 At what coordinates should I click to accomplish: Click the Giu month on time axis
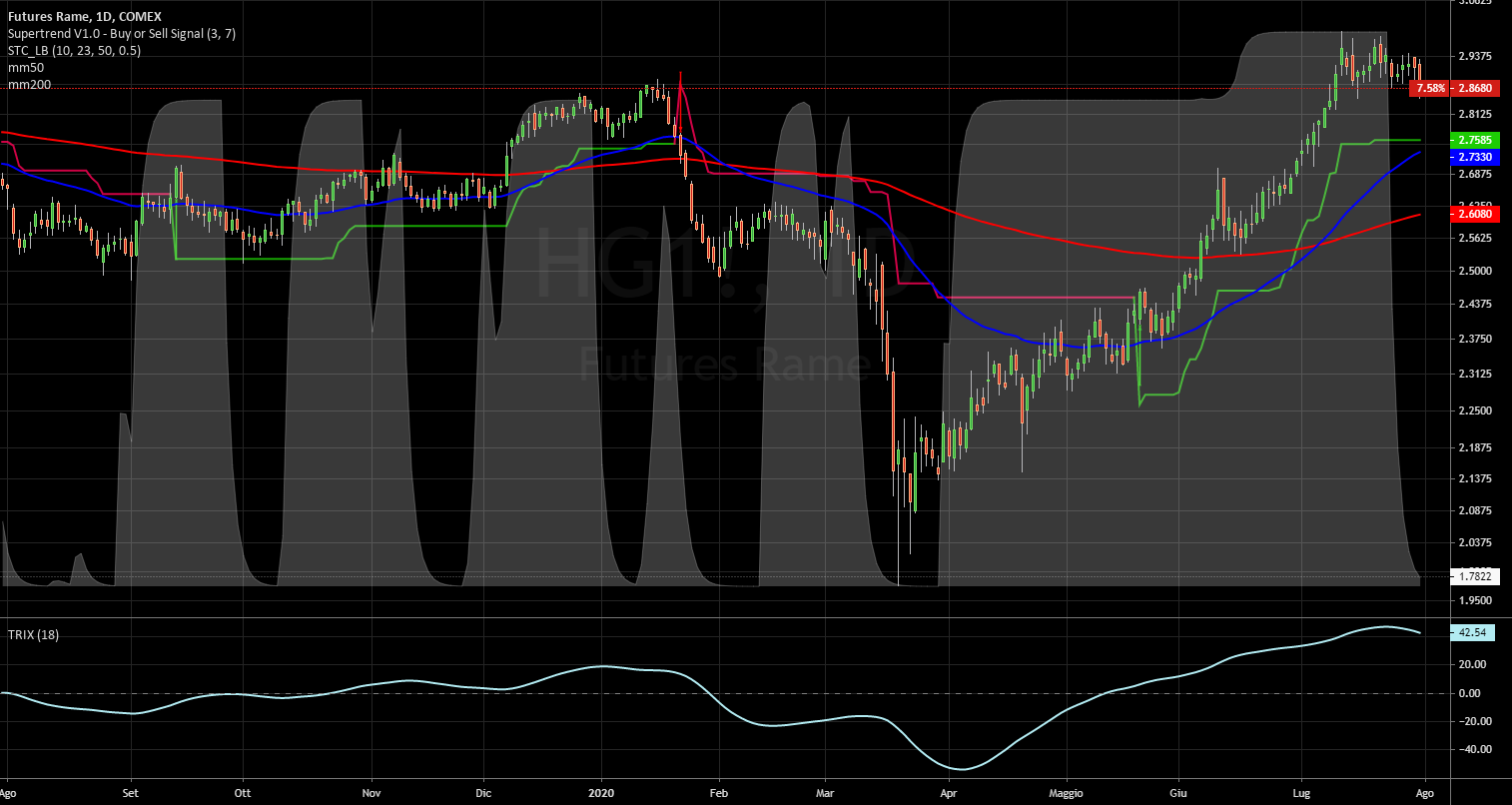point(1177,792)
